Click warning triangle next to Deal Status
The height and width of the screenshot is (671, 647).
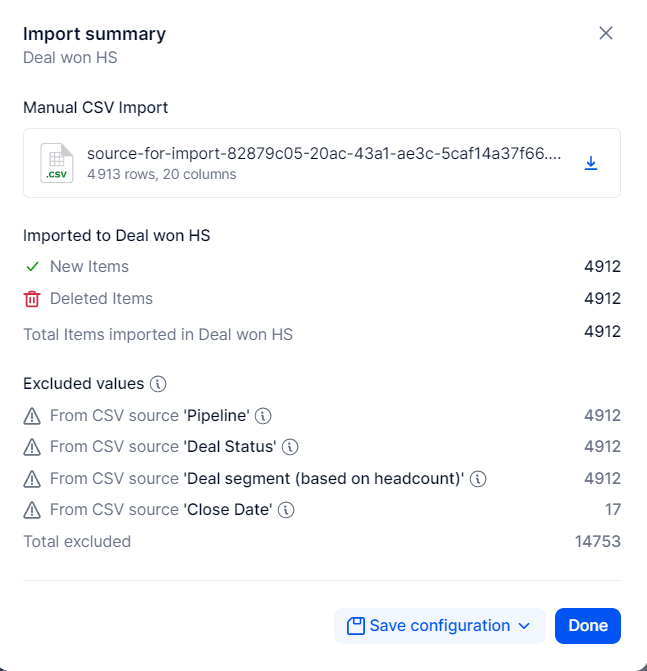coord(32,447)
